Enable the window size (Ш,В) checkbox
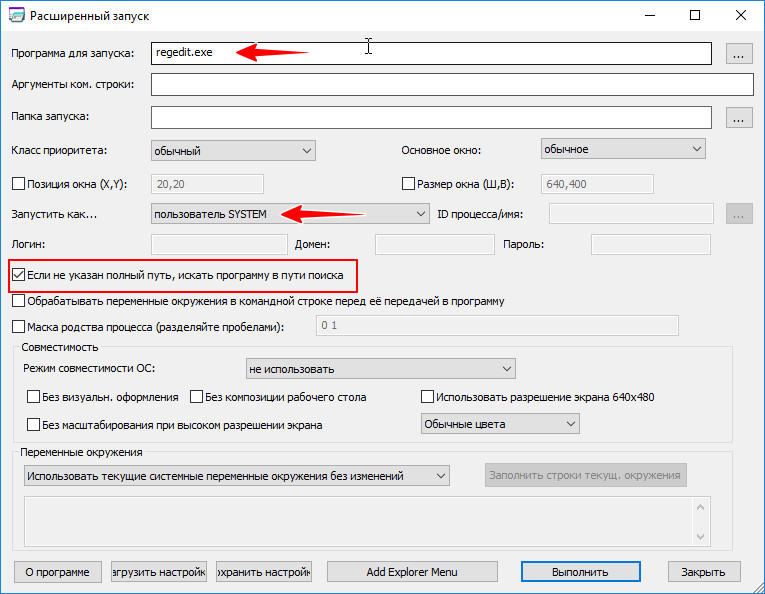 (x=408, y=184)
